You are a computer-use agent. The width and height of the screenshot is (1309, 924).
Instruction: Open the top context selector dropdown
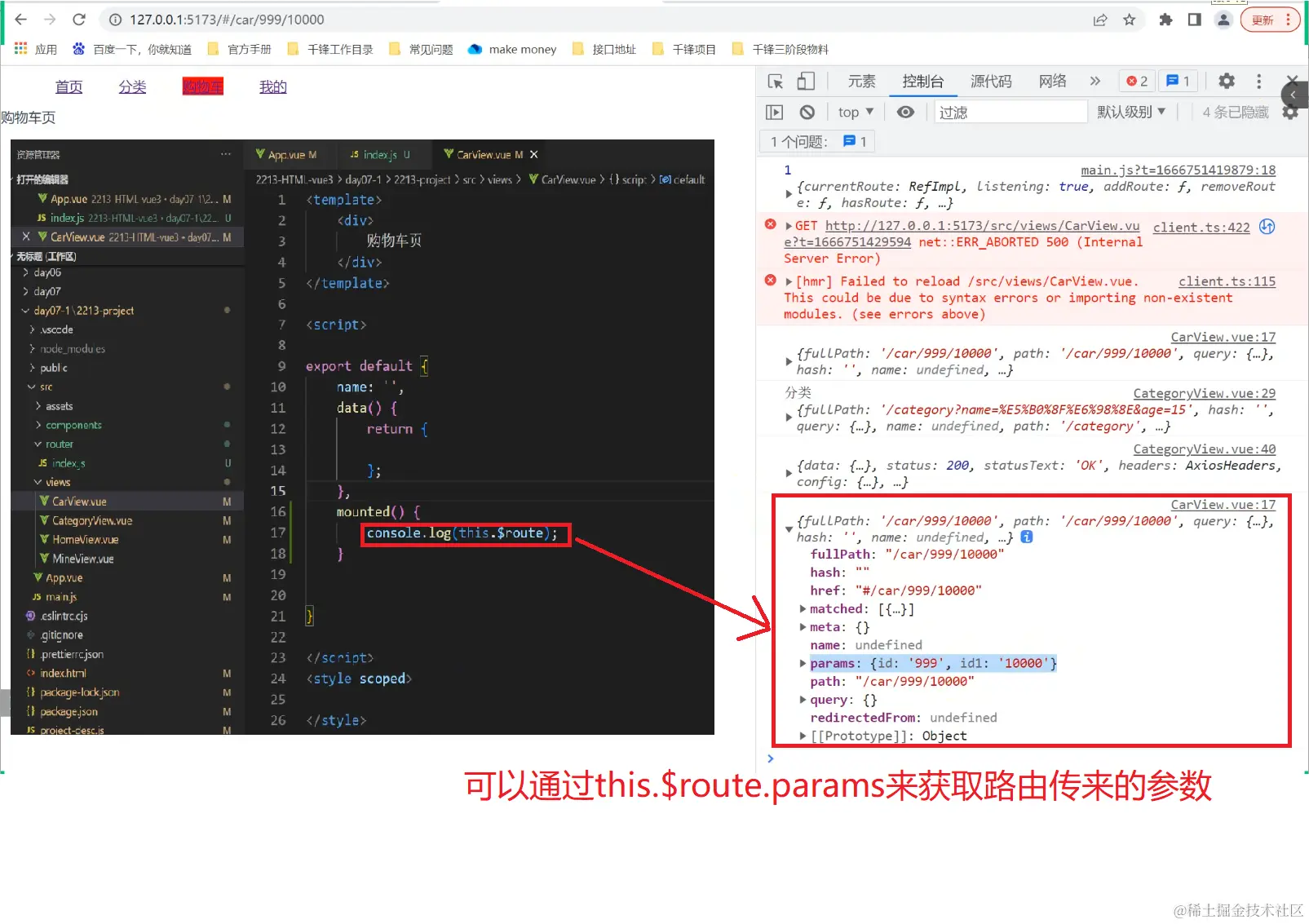pyautogui.click(x=856, y=112)
